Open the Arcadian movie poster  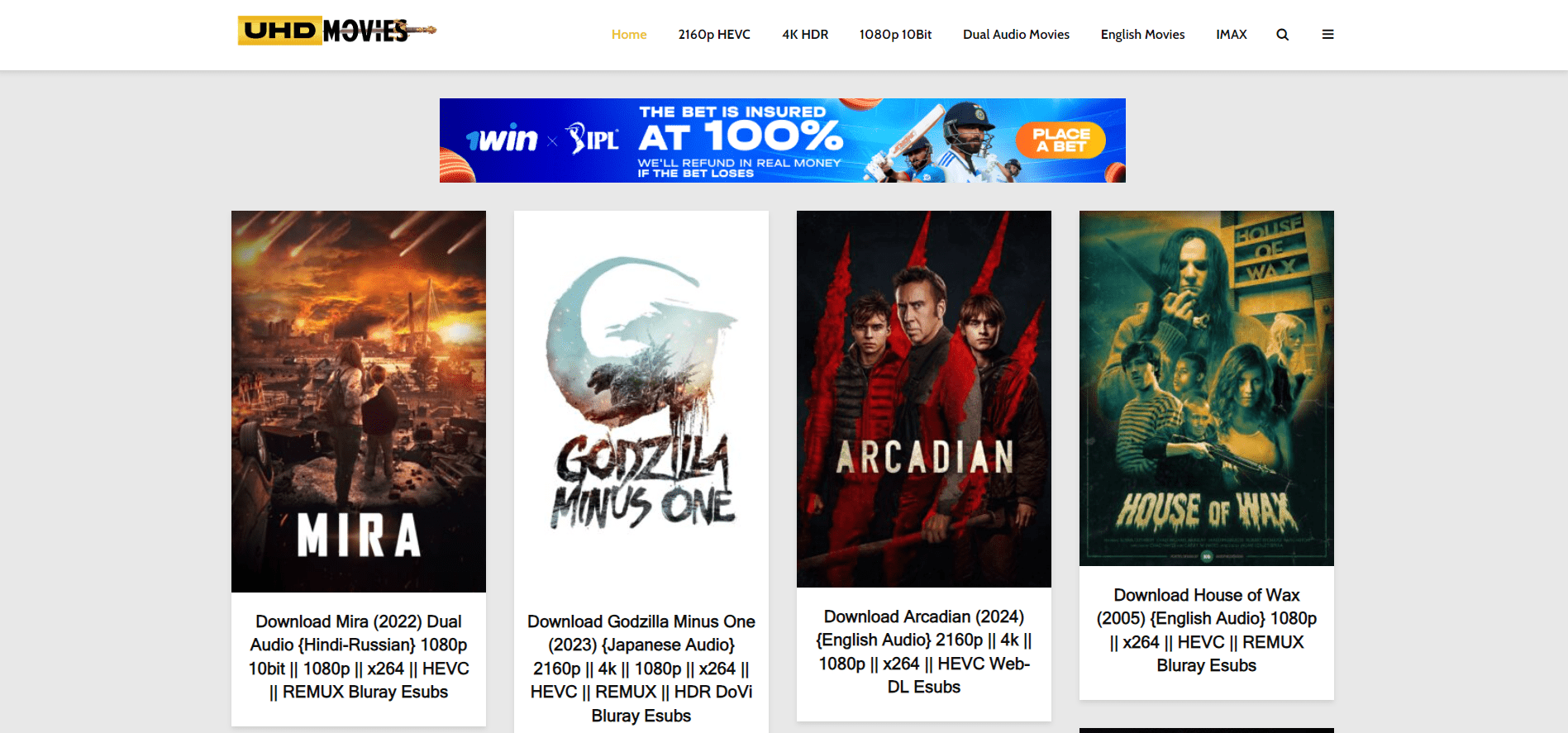pos(924,399)
